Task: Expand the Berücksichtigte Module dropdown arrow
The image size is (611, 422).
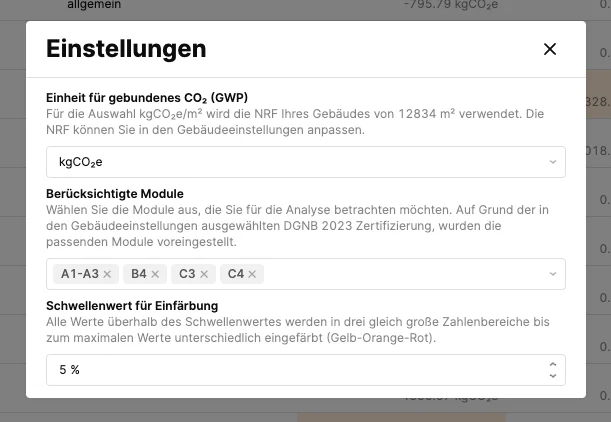Action: coord(553,274)
